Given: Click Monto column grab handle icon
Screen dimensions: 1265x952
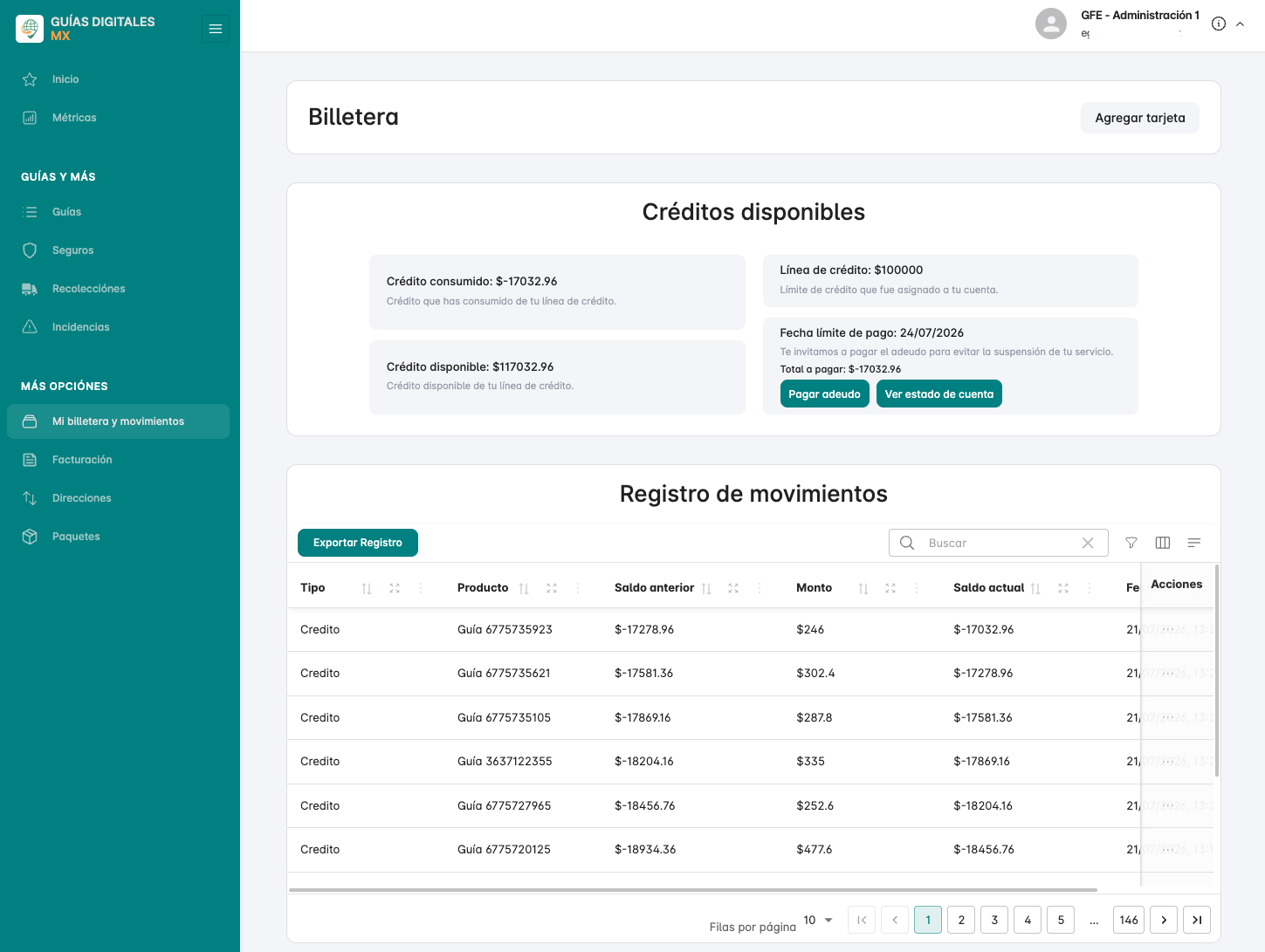Looking at the screenshot, I should point(890,588).
